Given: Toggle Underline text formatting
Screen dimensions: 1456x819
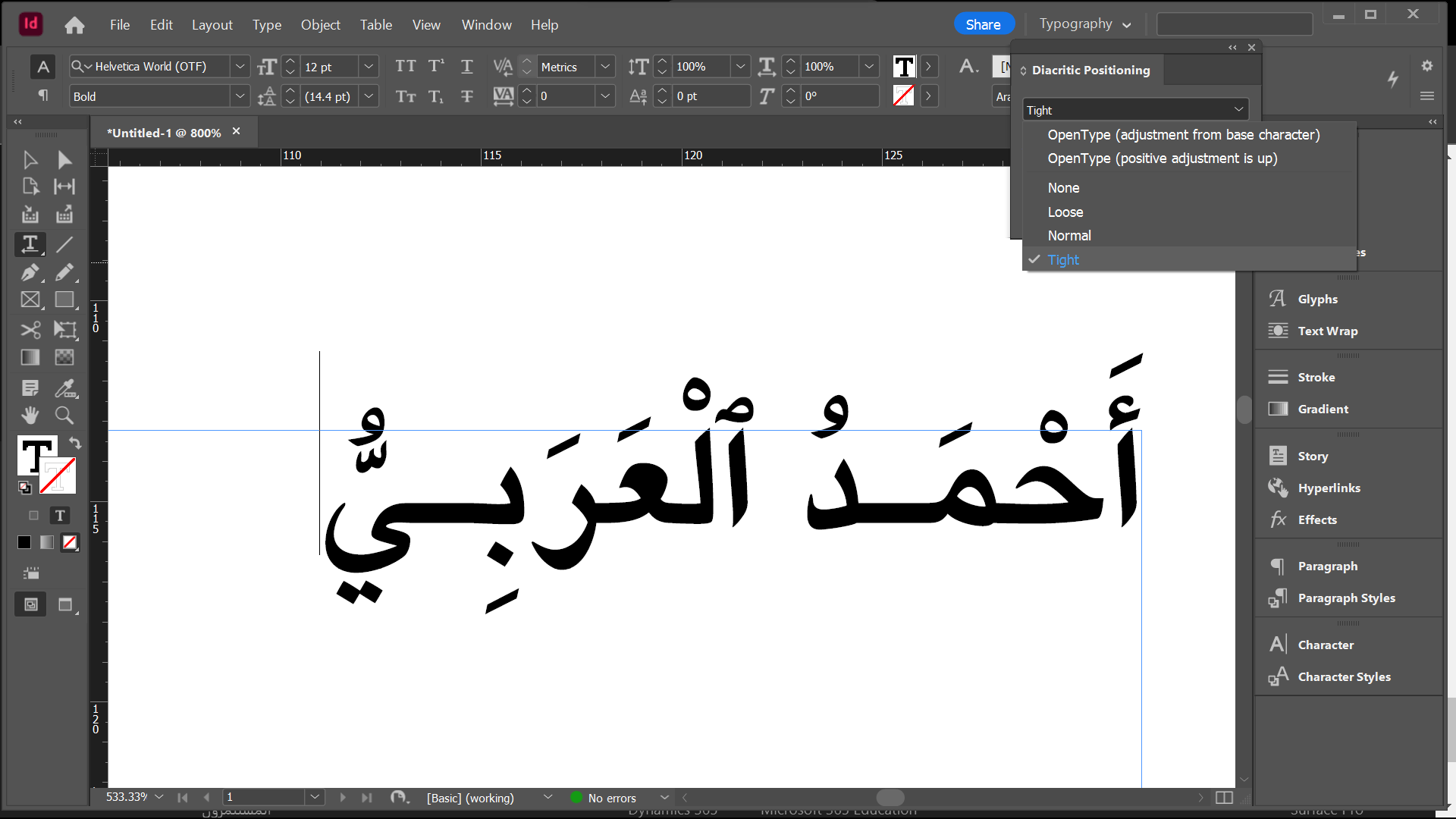Looking at the screenshot, I should coord(466,67).
